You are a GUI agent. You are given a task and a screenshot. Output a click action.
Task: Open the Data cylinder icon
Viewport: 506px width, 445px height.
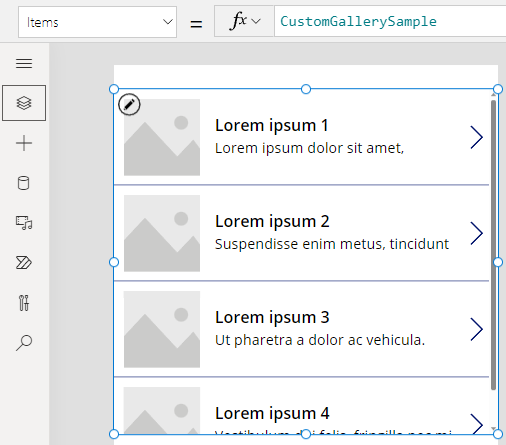(23, 183)
